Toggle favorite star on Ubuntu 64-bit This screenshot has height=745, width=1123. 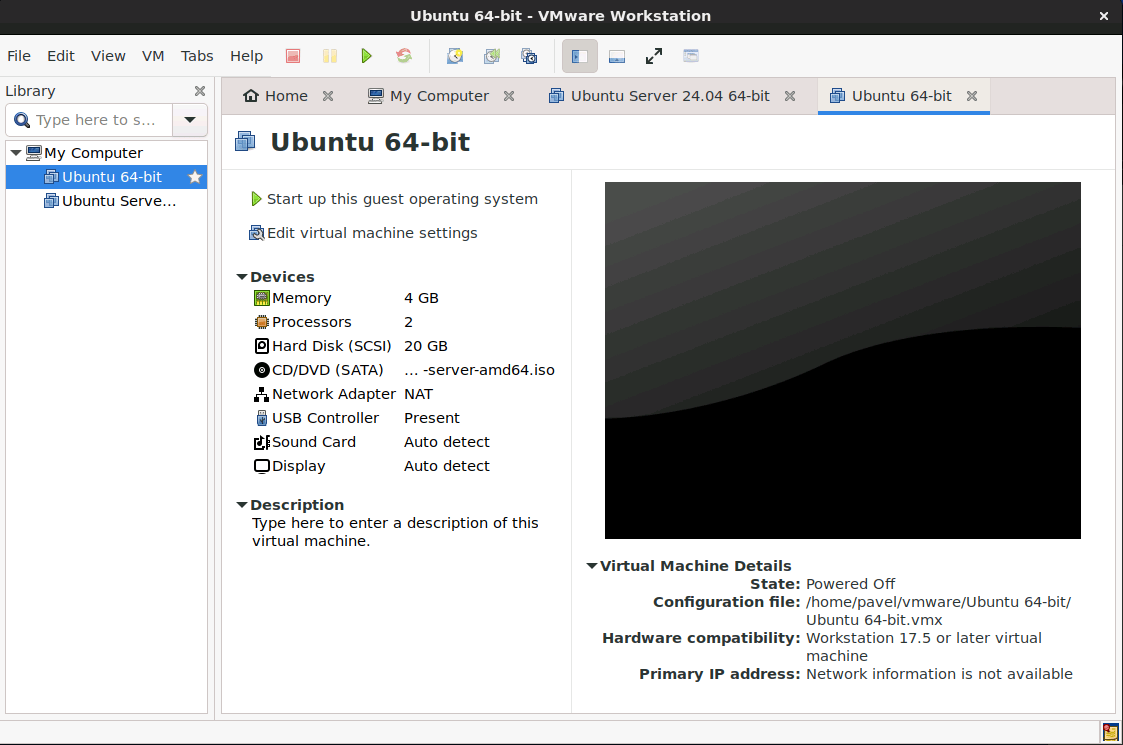pyautogui.click(x=195, y=177)
